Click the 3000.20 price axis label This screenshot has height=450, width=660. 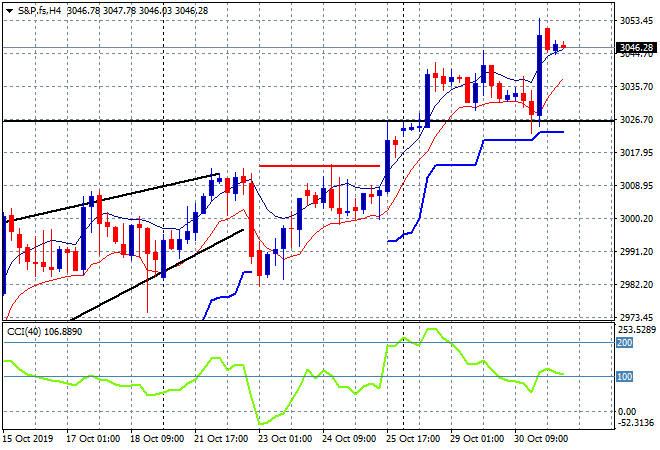(636, 218)
